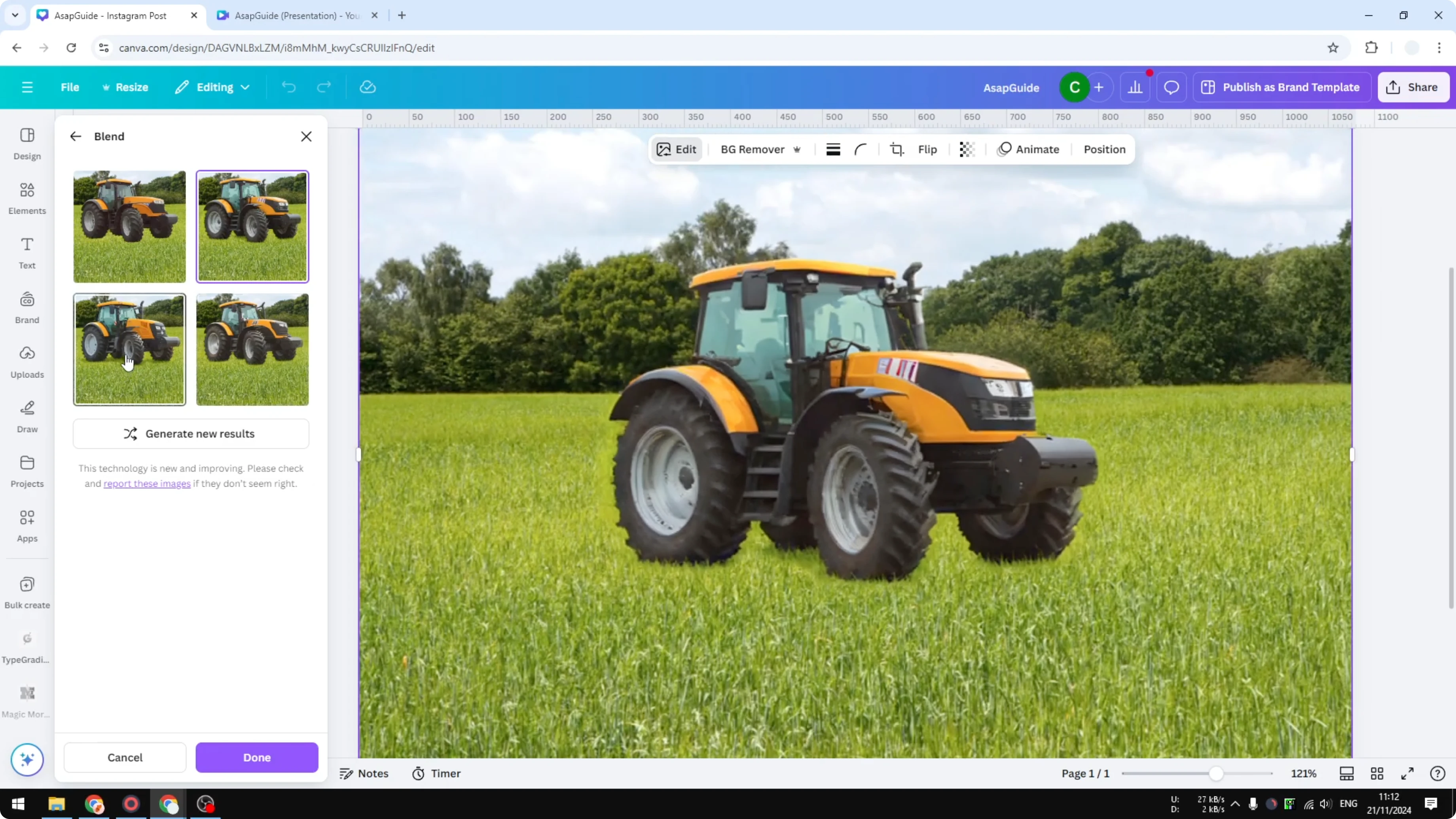The height and width of the screenshot is (819, 1456).
Task: Select the Elements panel in the sidebar
Action: click(x=27, y=197)
